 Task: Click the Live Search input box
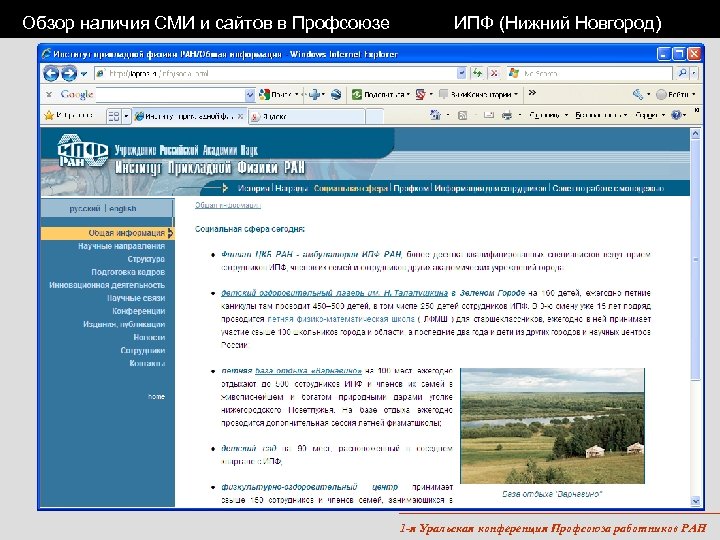click(590, 73)
